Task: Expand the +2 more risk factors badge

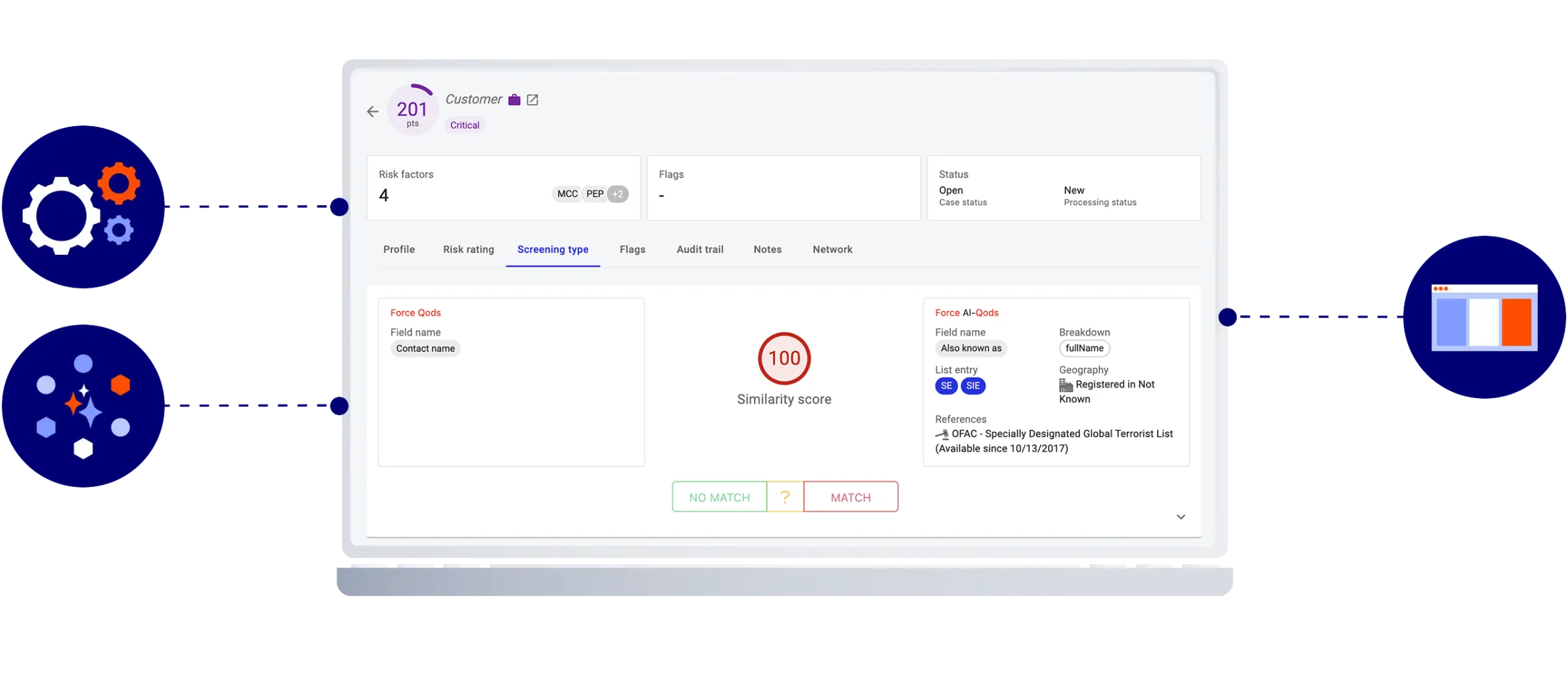Action: point(617,194)
